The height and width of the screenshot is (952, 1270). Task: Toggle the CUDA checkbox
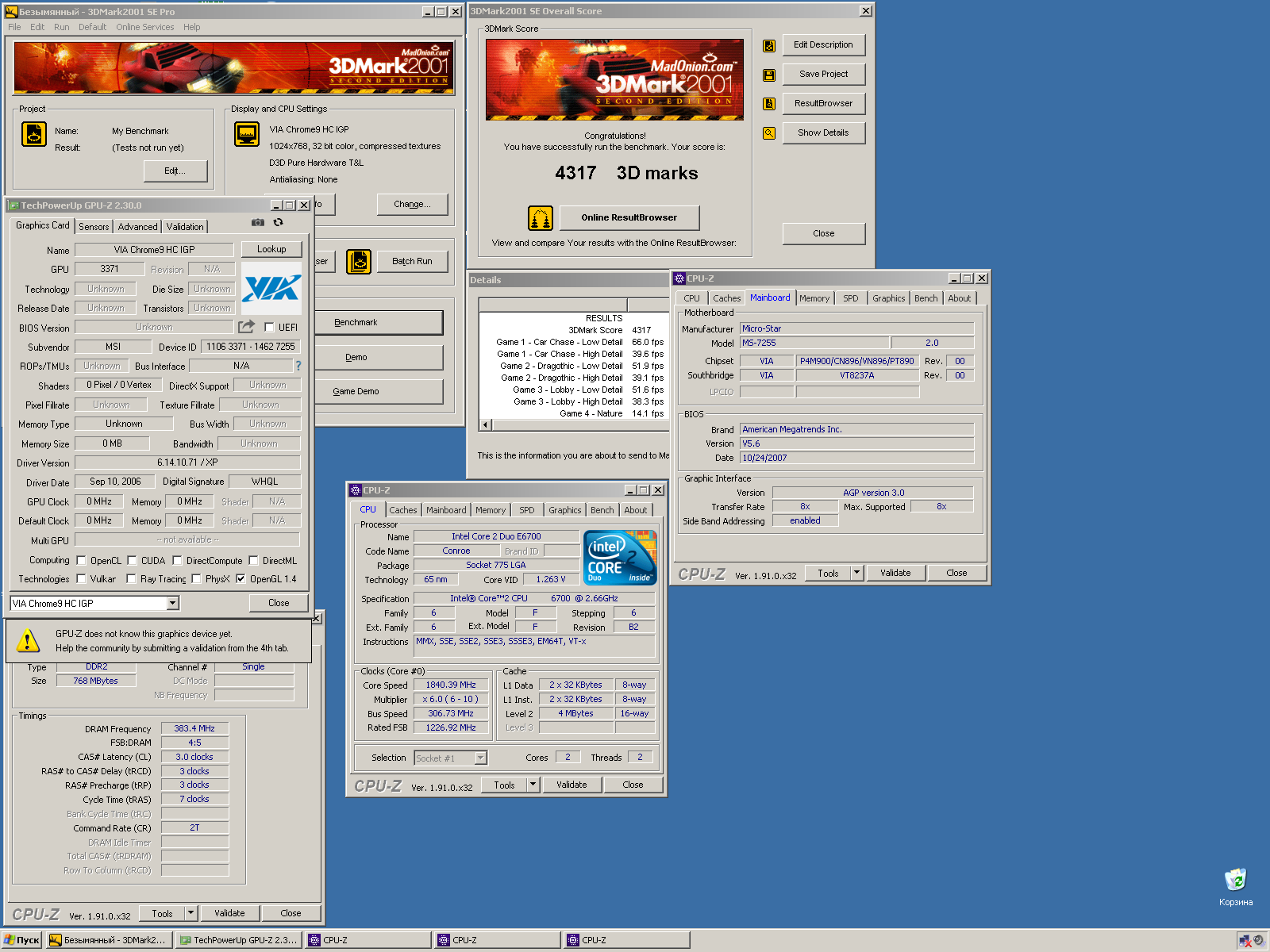132,560
